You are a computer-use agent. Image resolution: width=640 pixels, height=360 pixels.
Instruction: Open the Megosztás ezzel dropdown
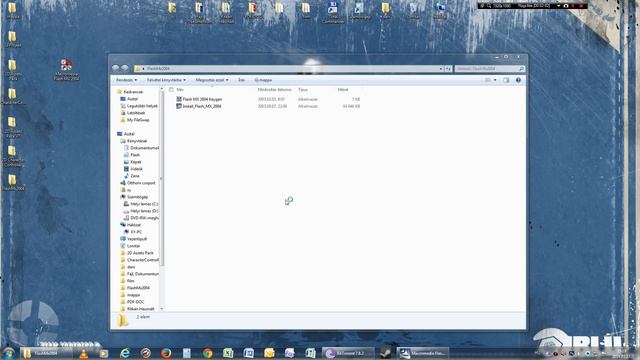pos(212,80)
